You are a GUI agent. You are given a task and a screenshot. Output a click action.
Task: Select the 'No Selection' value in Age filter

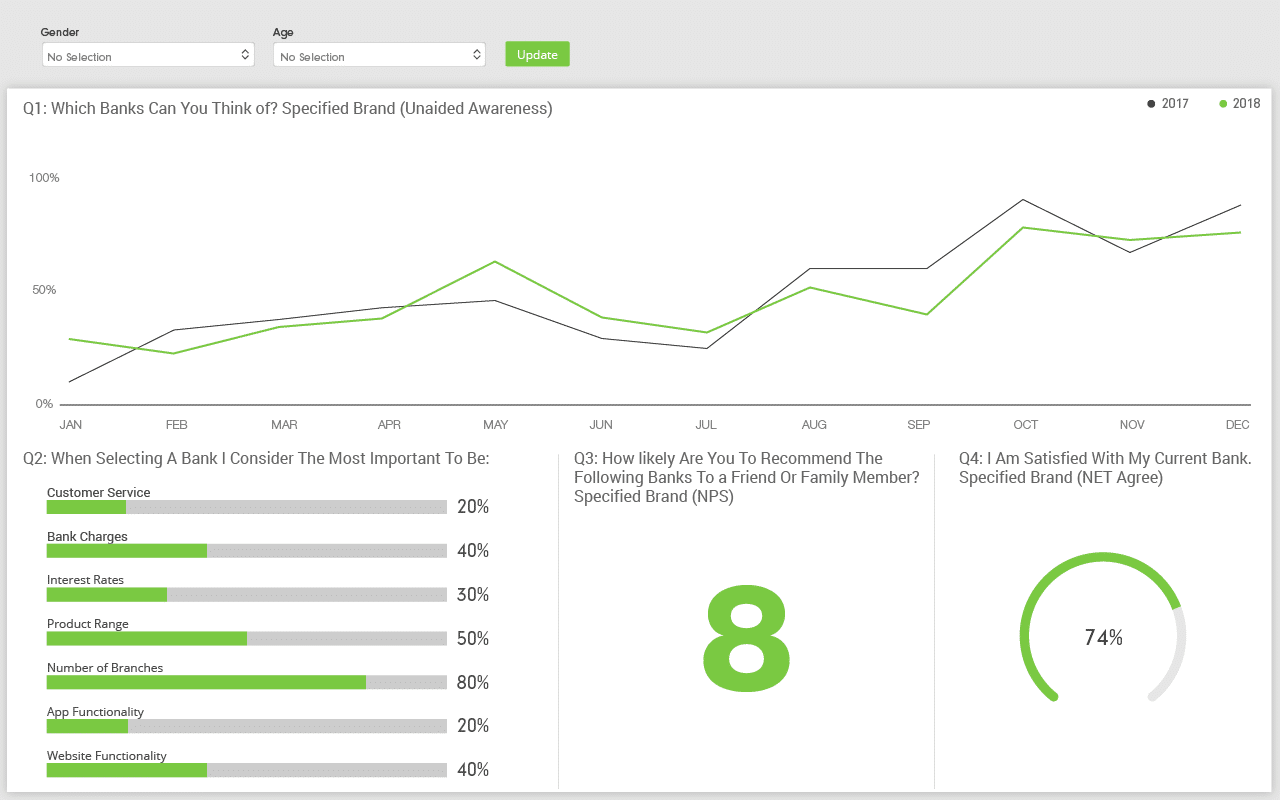pos(310,56)
